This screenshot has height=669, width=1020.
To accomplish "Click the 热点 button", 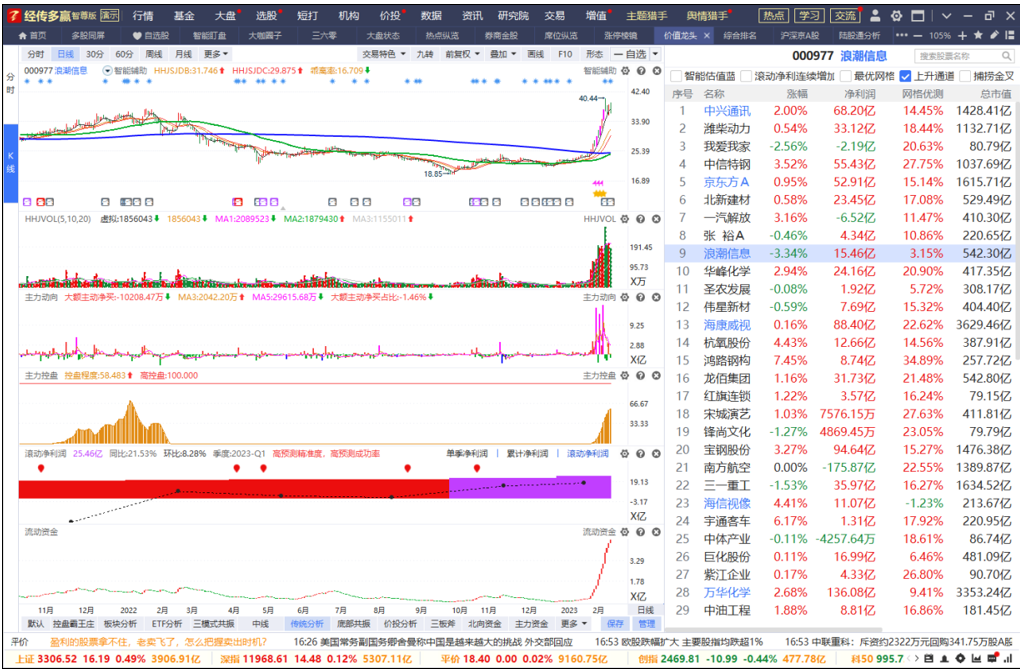I will (x=773, y=16).
